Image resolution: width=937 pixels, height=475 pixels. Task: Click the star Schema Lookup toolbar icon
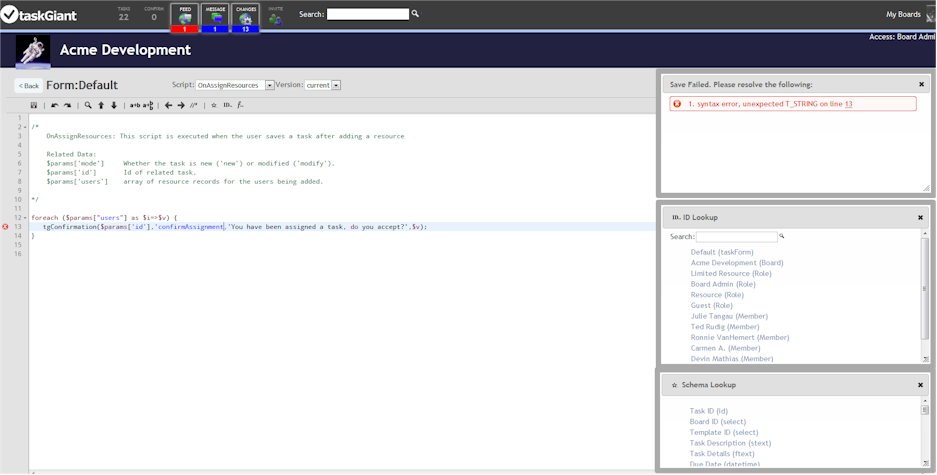pyautogui.click(x=213, y=105)
